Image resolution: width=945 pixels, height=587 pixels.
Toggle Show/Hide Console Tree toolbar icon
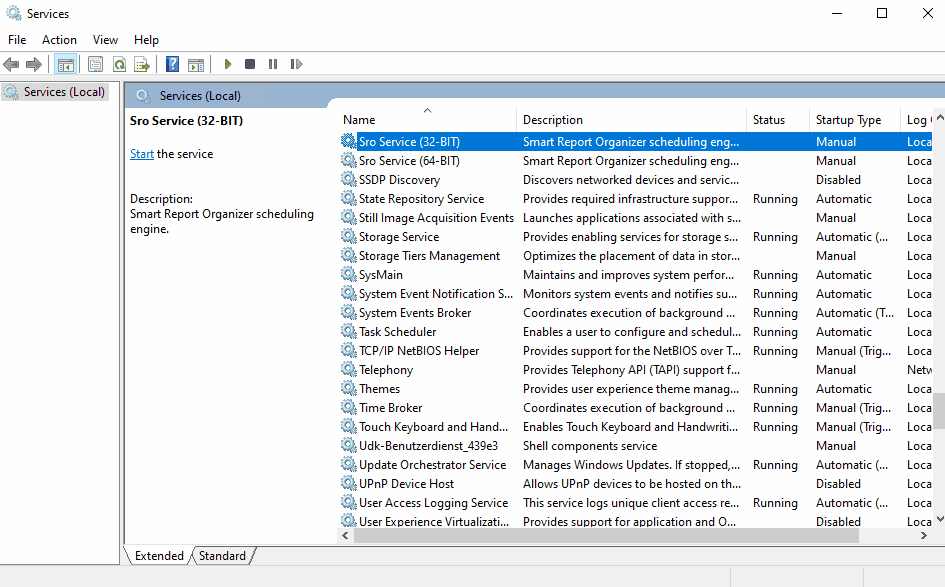(x=65, y=64)
